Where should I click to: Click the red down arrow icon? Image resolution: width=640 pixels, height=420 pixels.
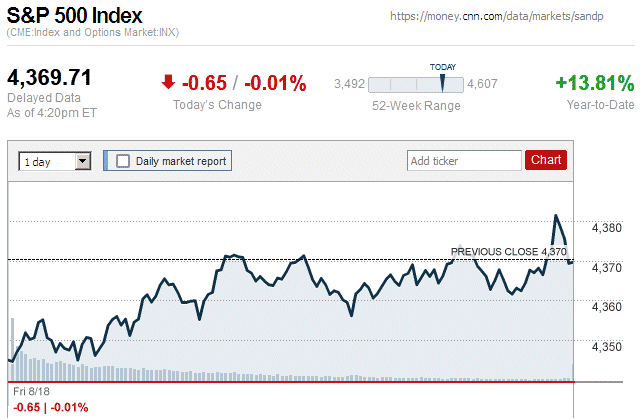point(169,83)
